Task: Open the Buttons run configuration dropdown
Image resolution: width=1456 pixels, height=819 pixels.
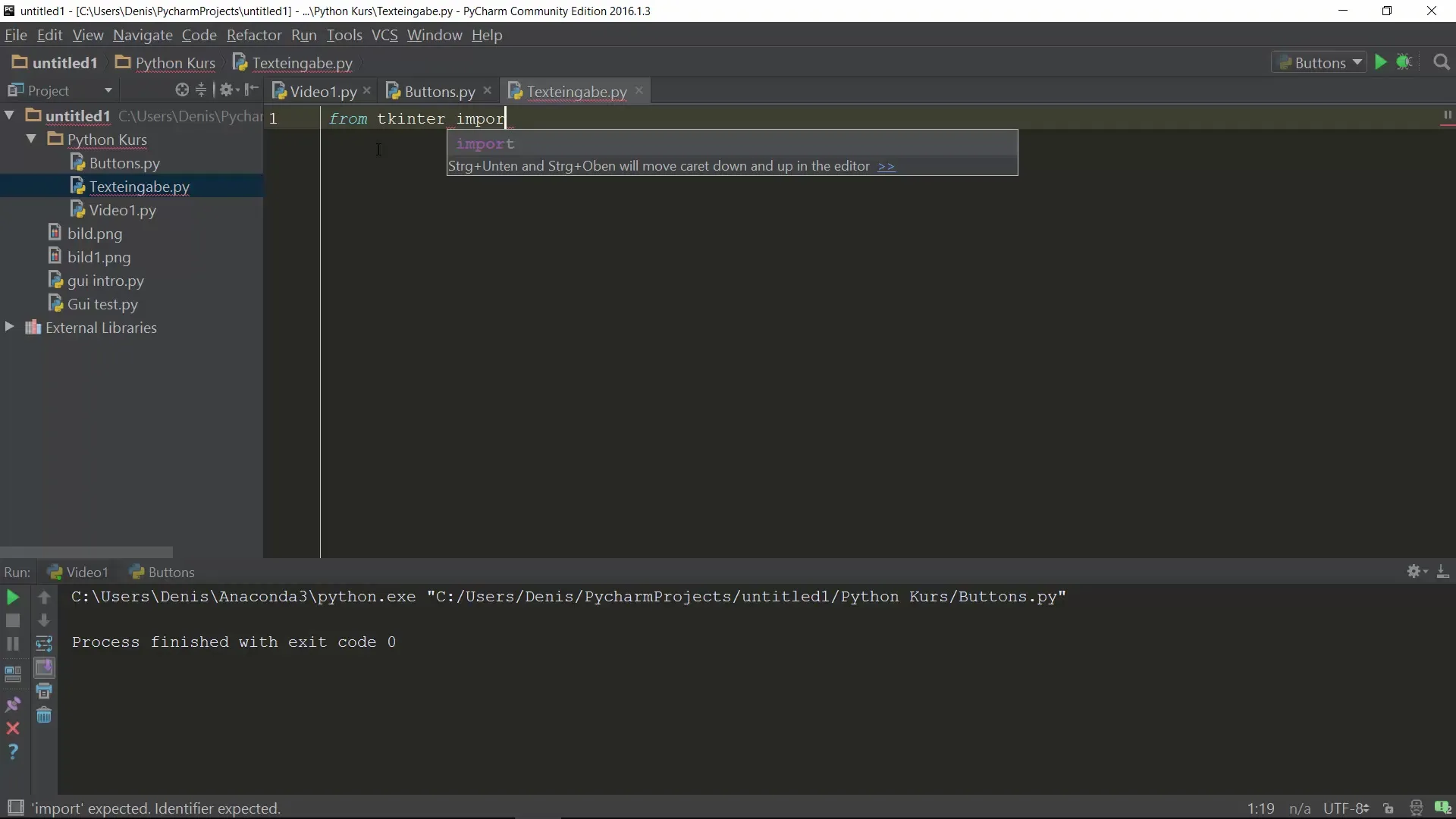Action: (x=1319, y=63)
